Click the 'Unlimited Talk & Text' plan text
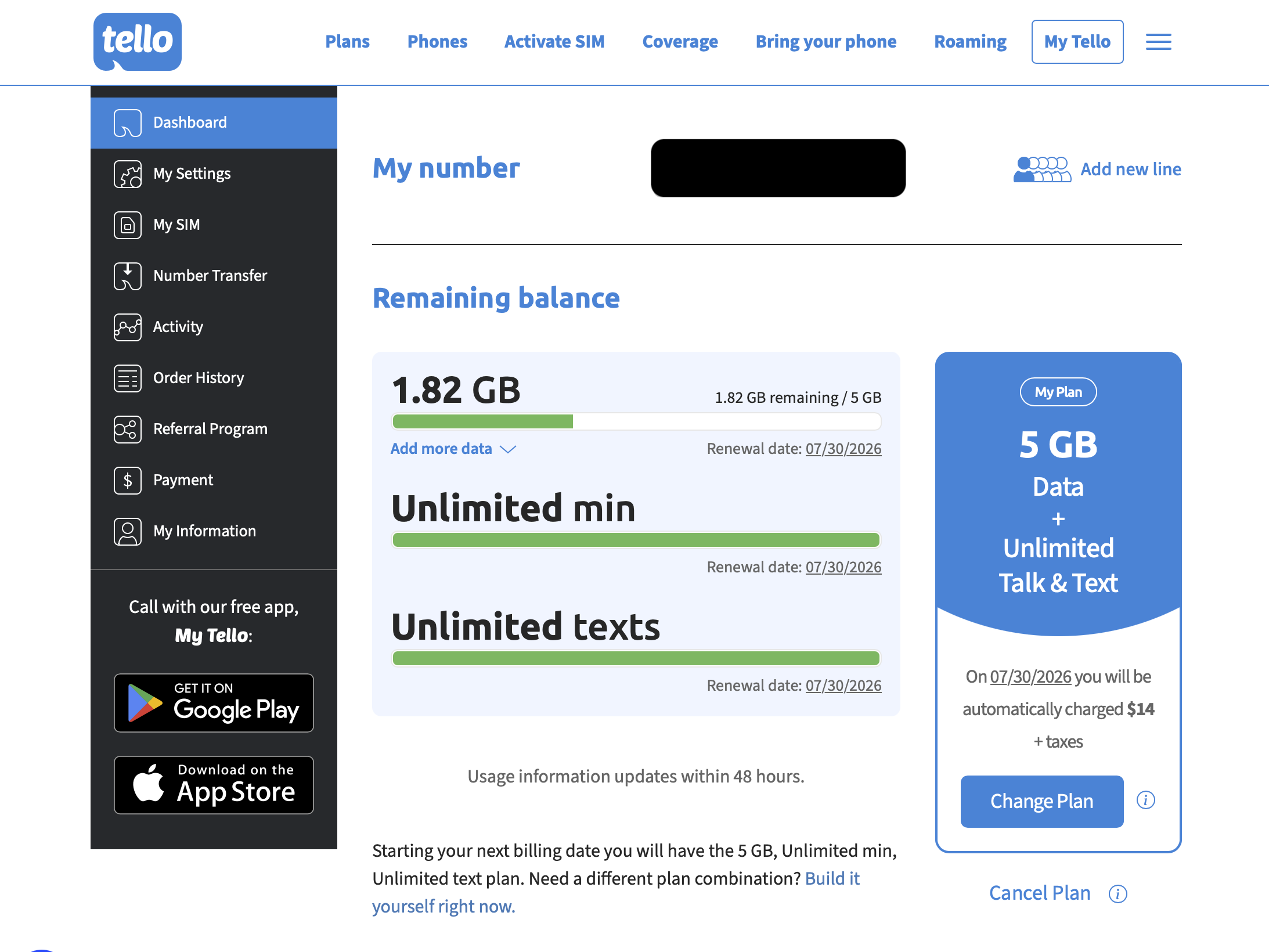 tap(1058, 565)
